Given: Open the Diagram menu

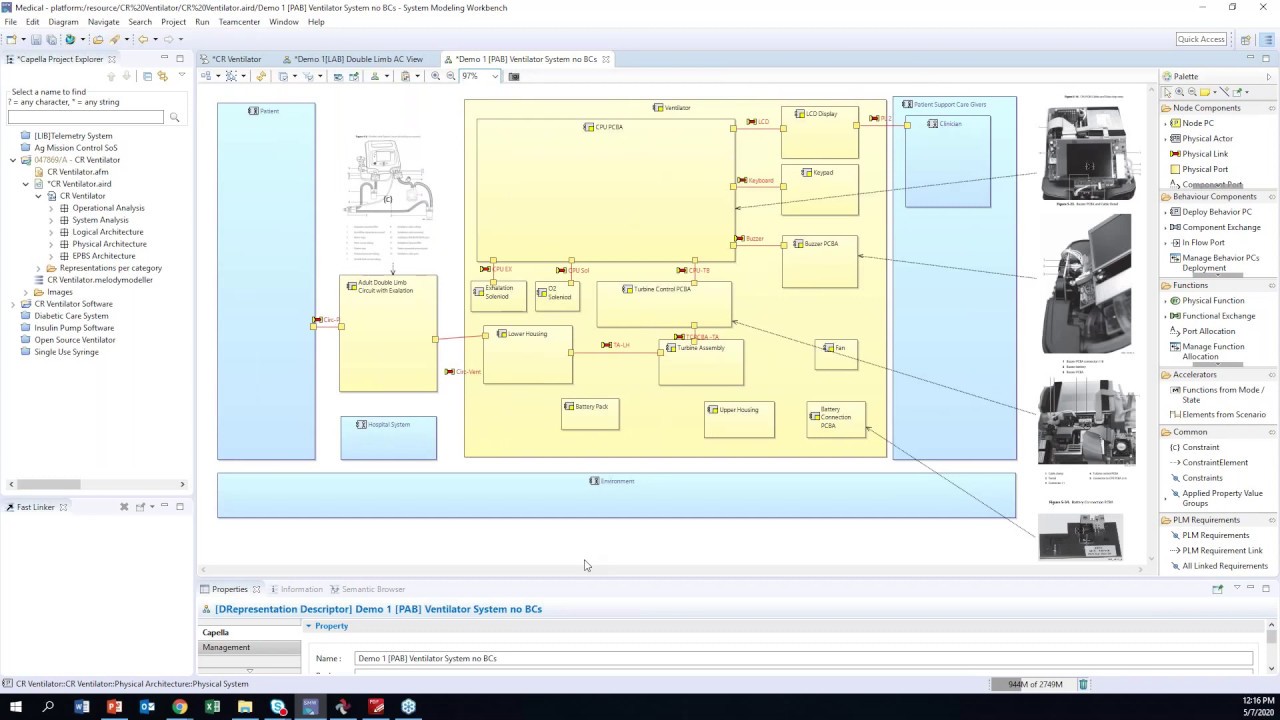Looking at the screenshot, I should [63, 21].
